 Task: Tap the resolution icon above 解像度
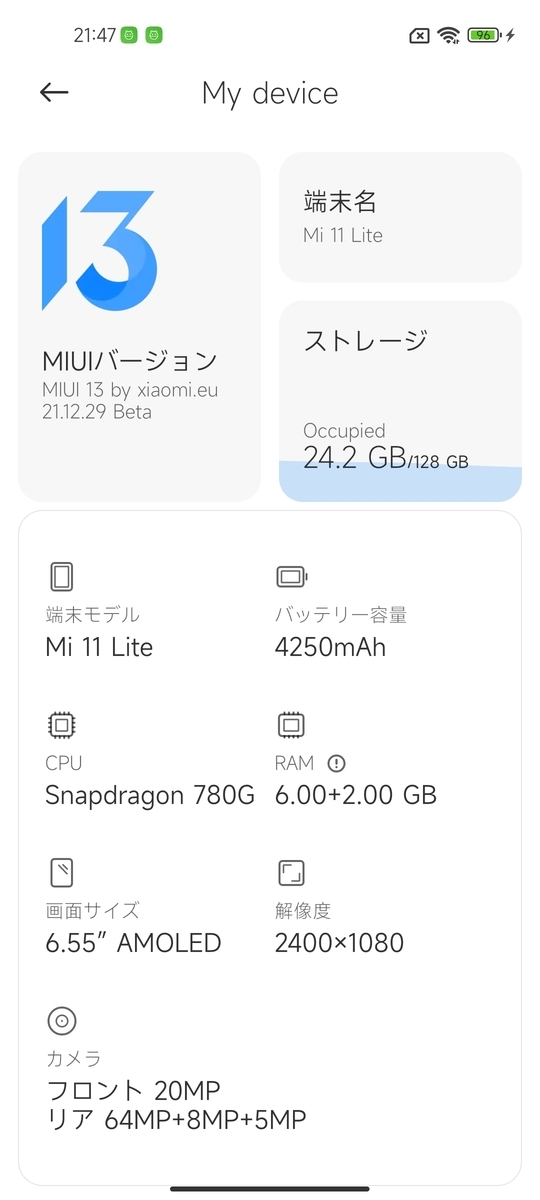pyautogui.click(x=291, y=873)
